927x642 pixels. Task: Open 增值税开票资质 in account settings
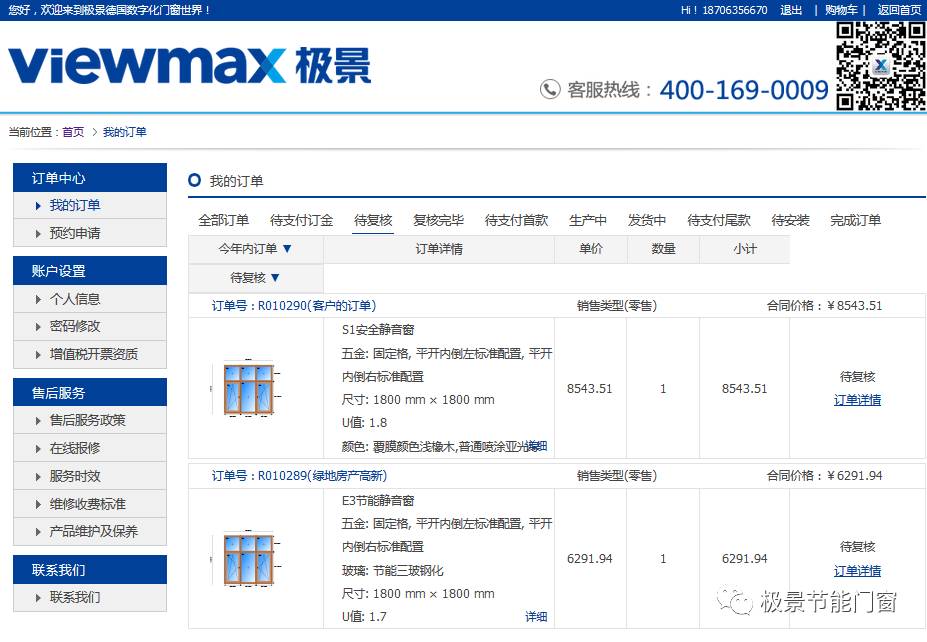click(x=94, y=354)
